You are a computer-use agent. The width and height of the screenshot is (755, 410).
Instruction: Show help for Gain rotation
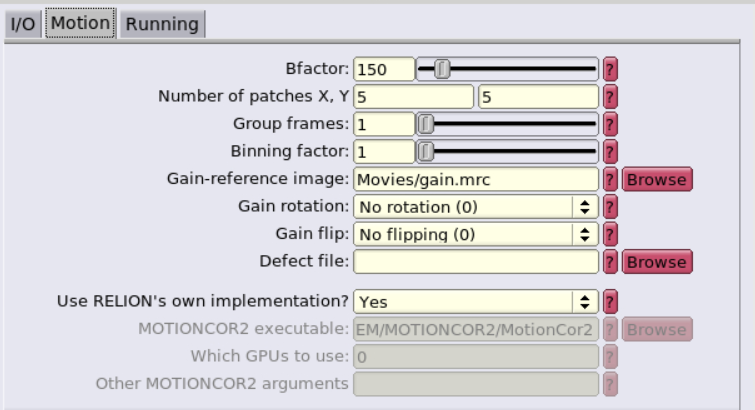[610, 207]
